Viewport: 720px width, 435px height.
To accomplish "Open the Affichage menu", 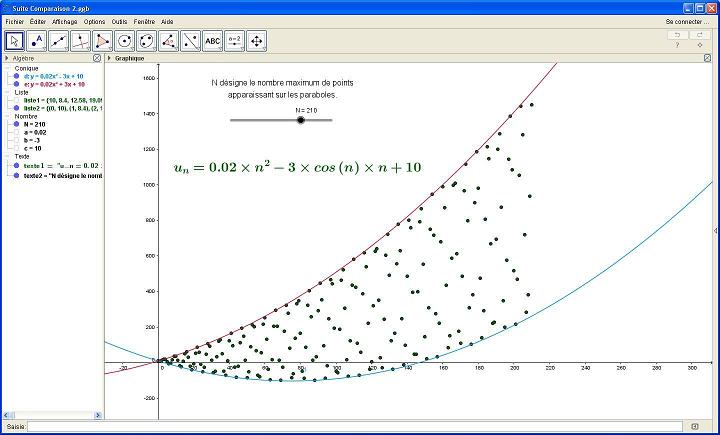I will [64, 21].
